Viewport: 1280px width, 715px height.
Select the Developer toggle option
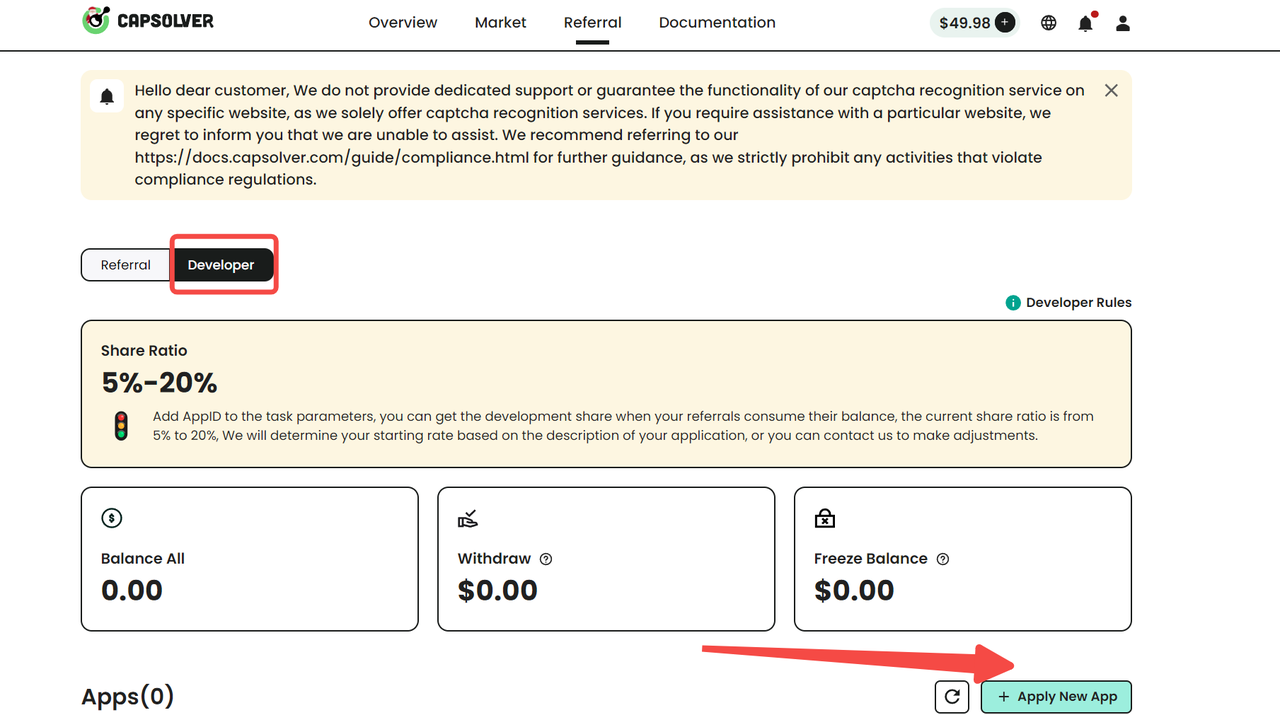pyautogui.click(x=221, y=265)
